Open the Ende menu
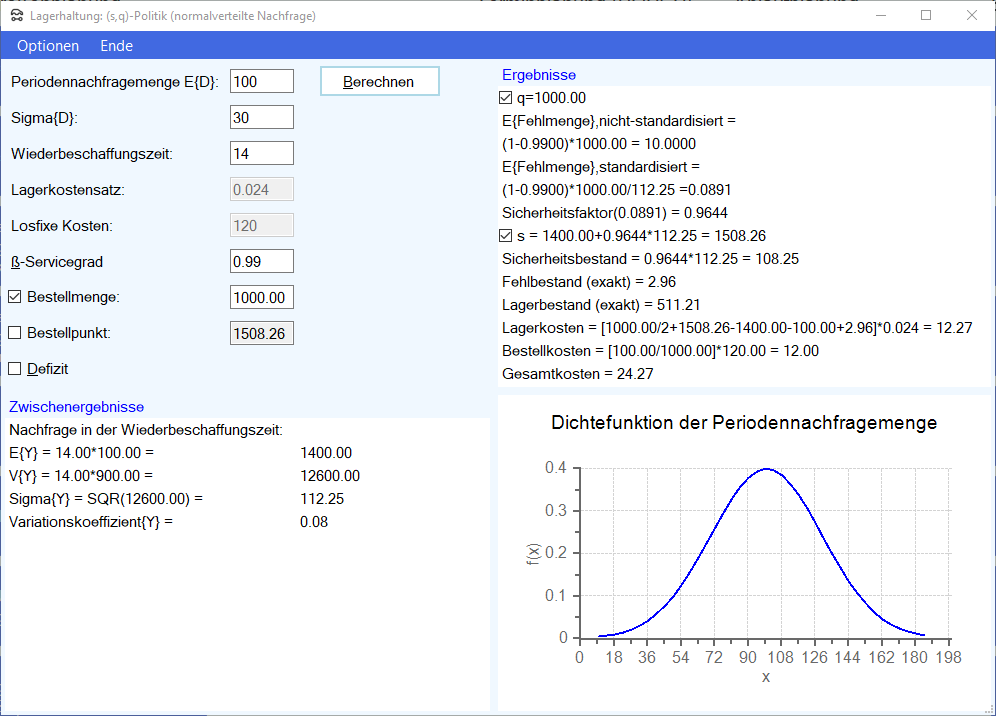The height and width of the screenshot is (716, 996). (x=116, y=46)
